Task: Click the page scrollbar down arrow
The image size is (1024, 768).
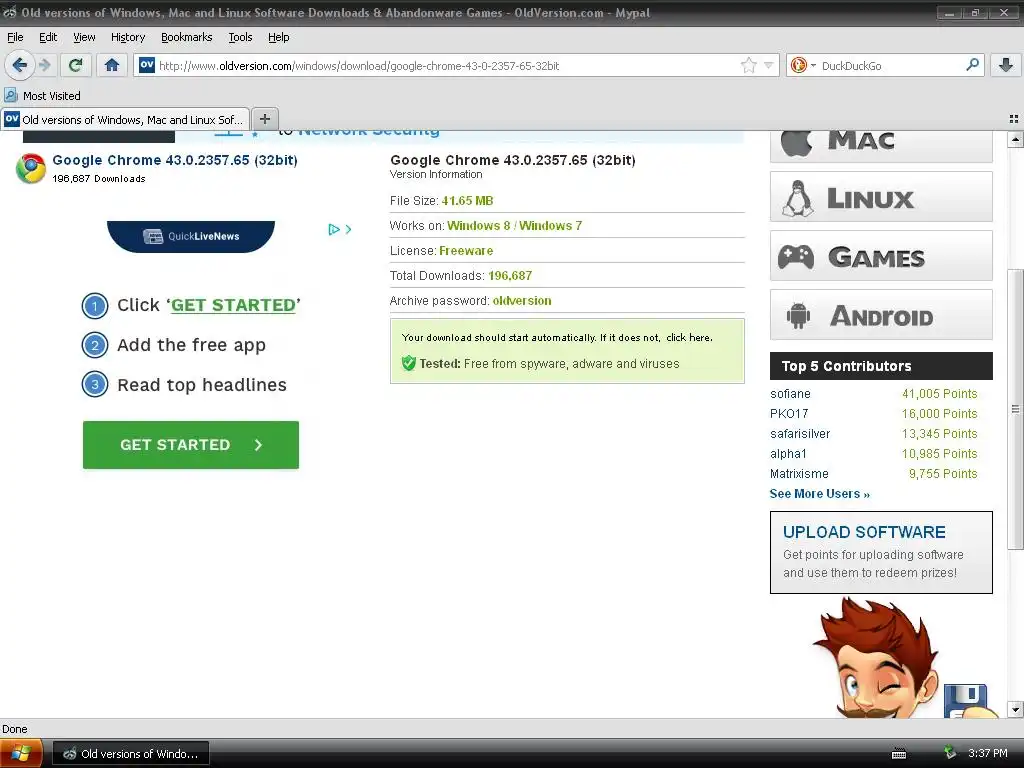Action: (1015, 709)
